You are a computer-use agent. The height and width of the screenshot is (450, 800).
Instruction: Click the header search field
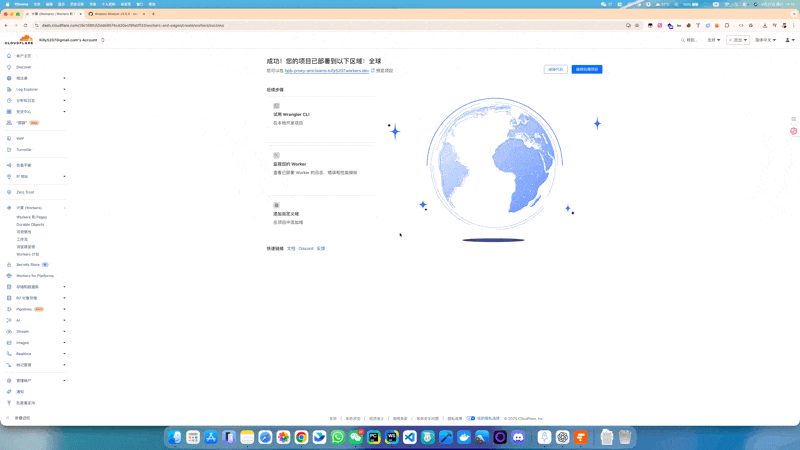click(690, 40)
